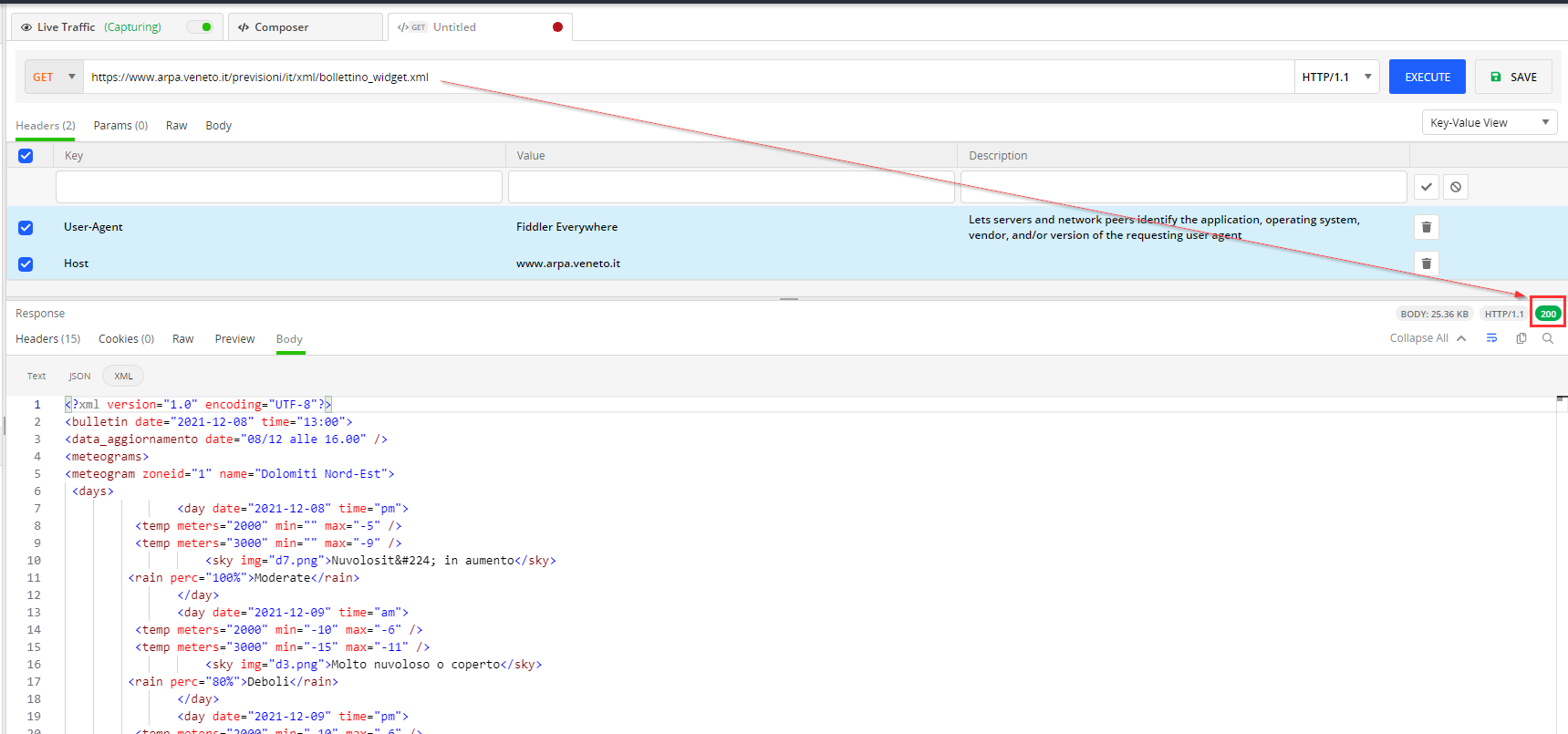Click the response HTTP/1.1 badge
Screen dimensions: 1568x734
1503,314
